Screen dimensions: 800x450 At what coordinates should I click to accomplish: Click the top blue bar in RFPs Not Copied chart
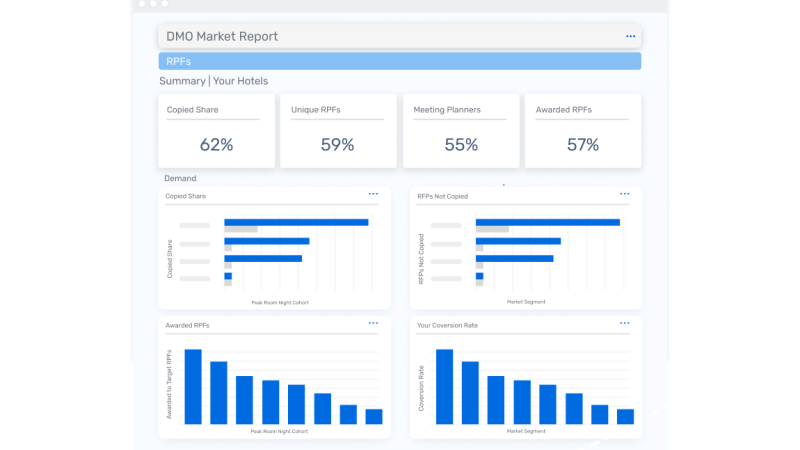click(547, 222)
